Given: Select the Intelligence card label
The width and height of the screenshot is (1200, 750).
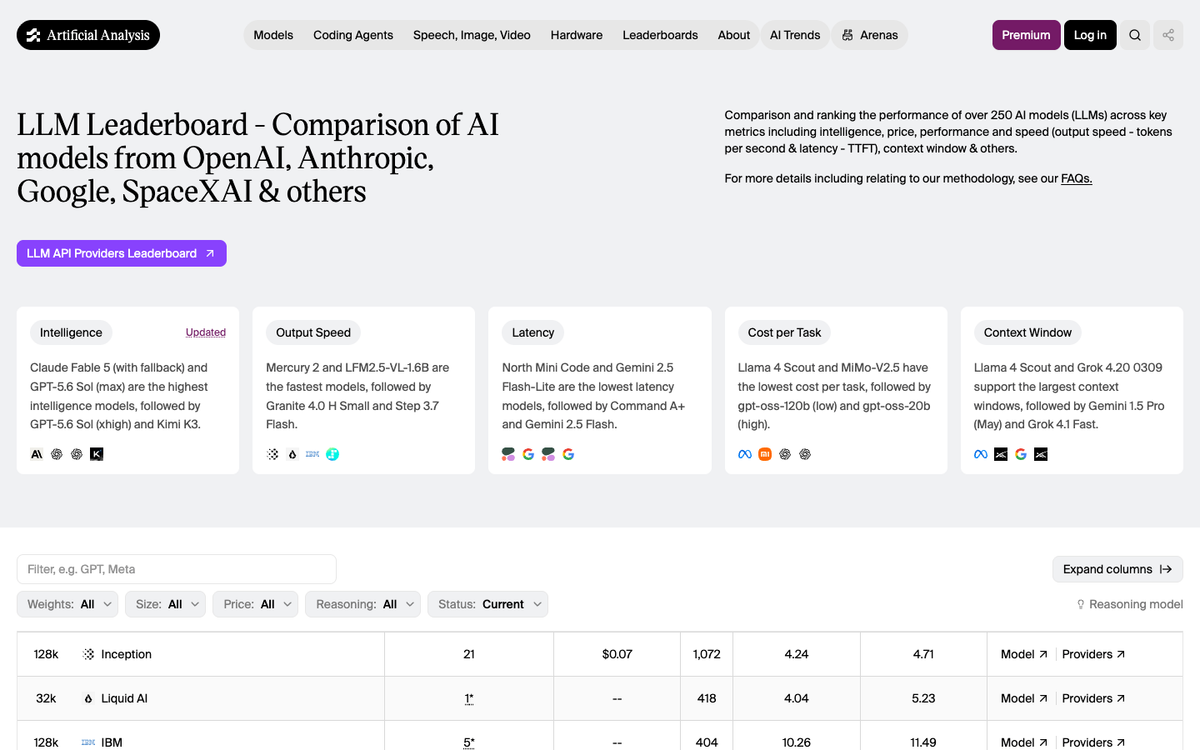Looking at the screenshot, I should pyautogui.click(x=71, y=332).
